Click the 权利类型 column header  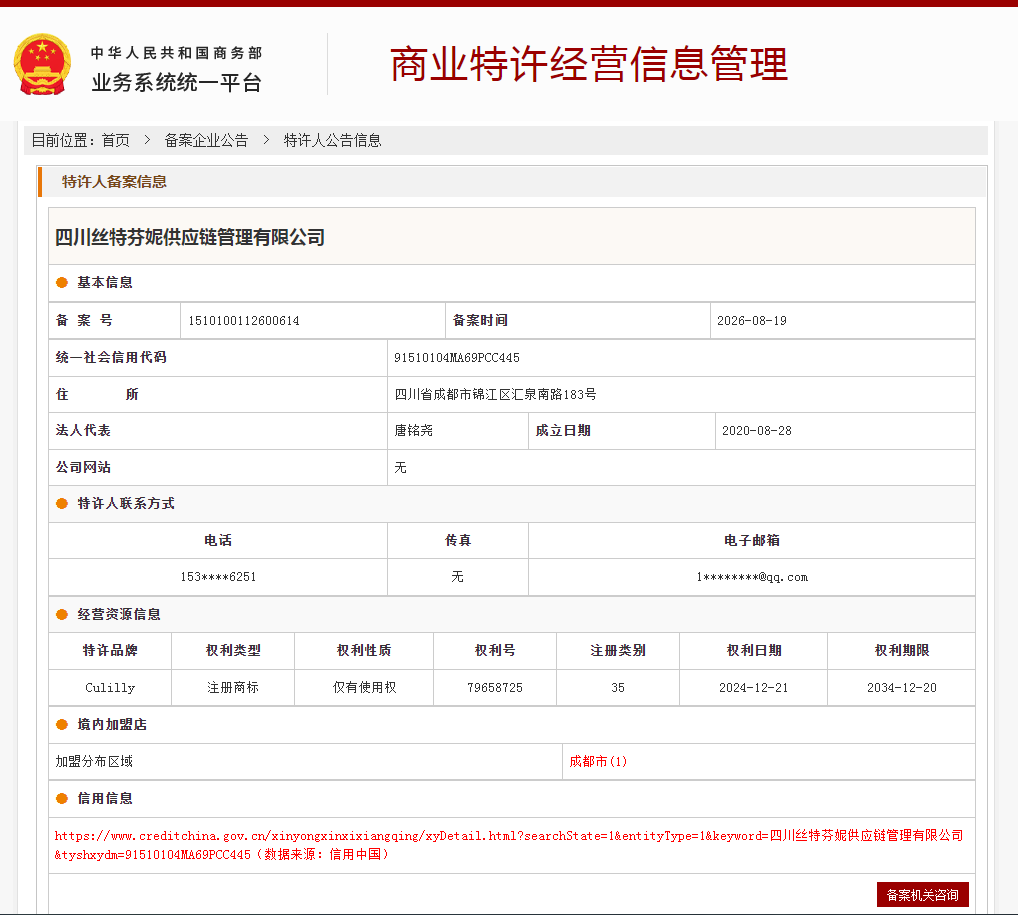coord(233,650)
